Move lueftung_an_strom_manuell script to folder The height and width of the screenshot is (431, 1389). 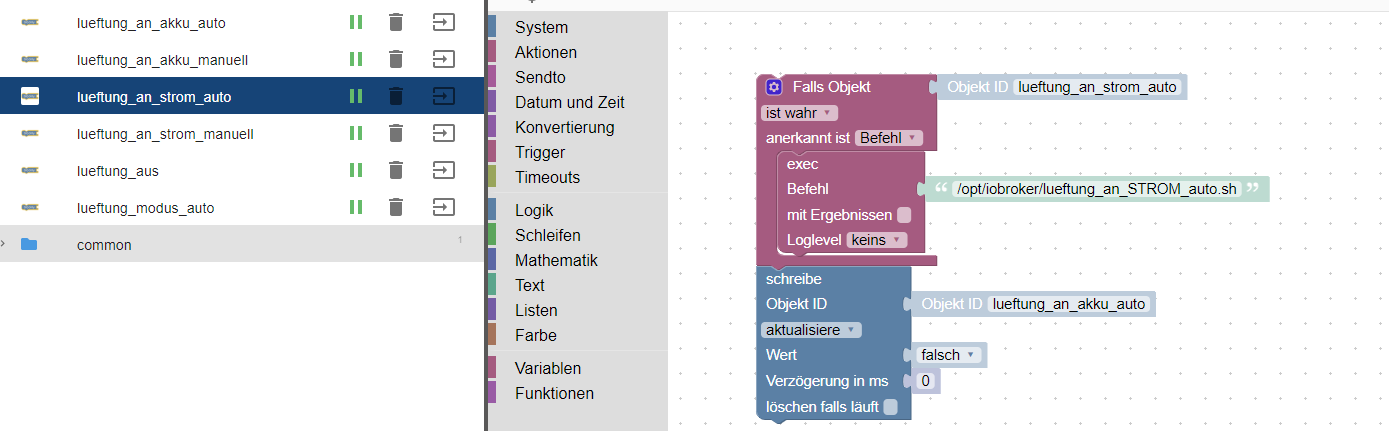point(442,133)
